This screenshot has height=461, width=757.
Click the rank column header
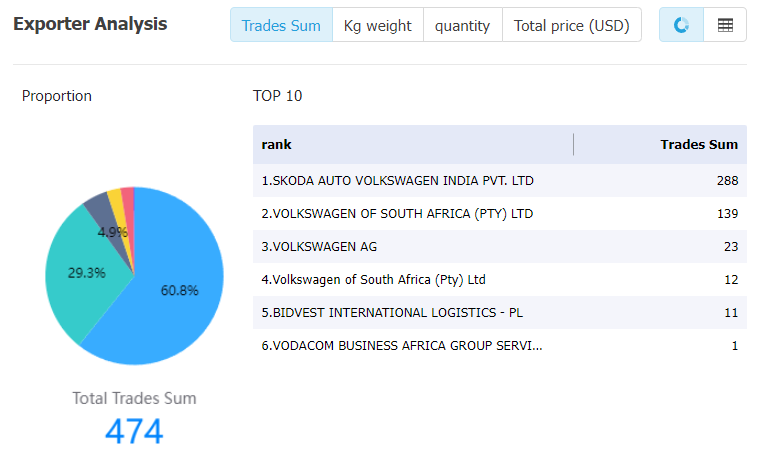(x=276, y=144)
